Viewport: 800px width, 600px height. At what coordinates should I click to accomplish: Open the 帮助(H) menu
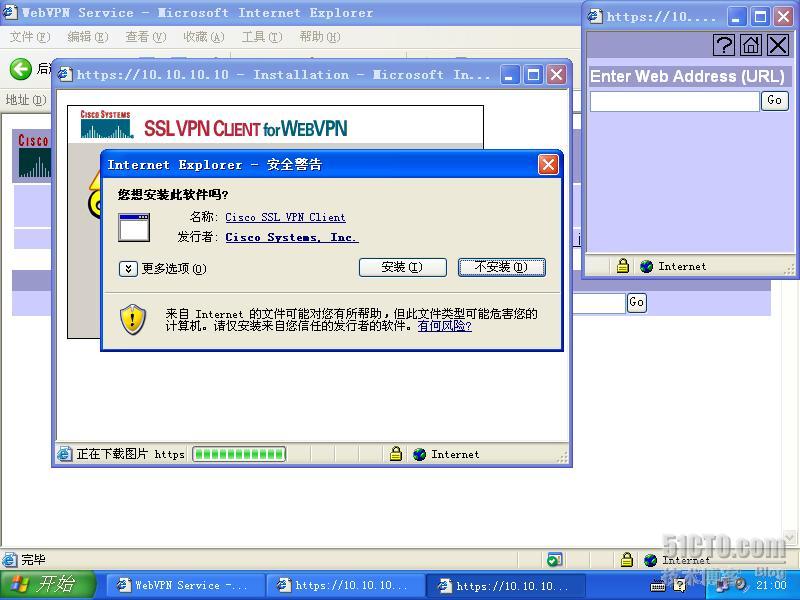pyautogui.click(x=320, y=37)
